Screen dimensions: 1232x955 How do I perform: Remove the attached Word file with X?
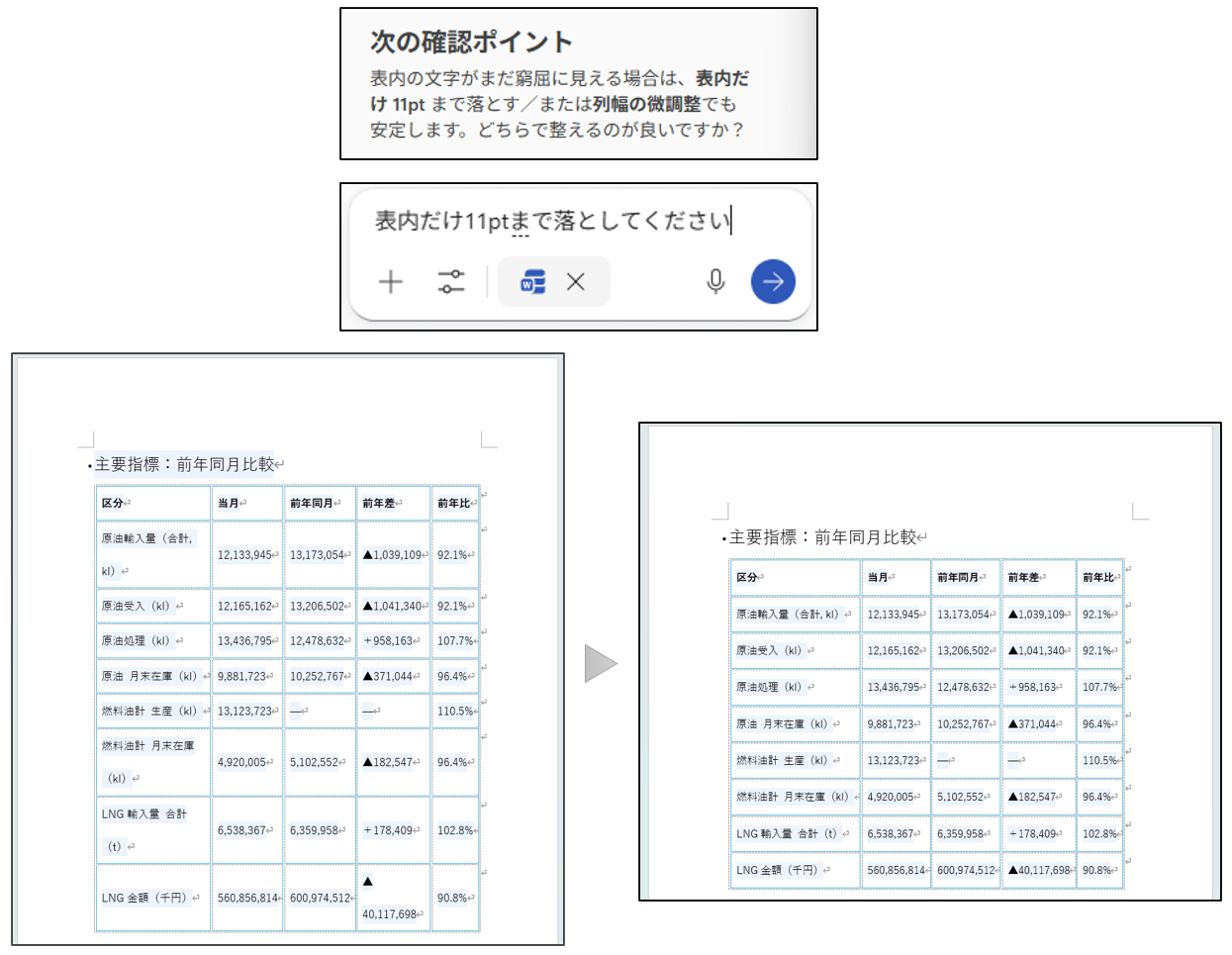[576, 282]
